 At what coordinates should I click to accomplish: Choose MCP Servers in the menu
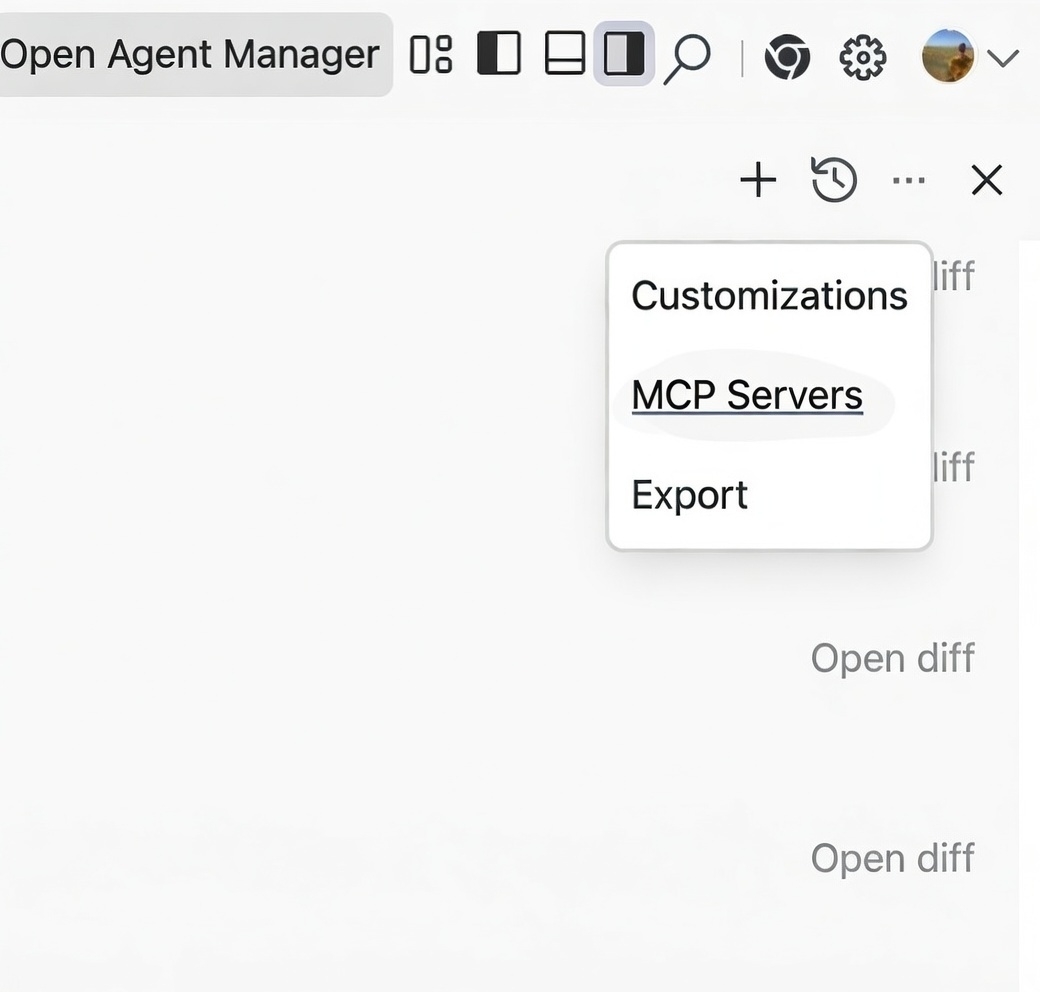click(x=747, y=395)
